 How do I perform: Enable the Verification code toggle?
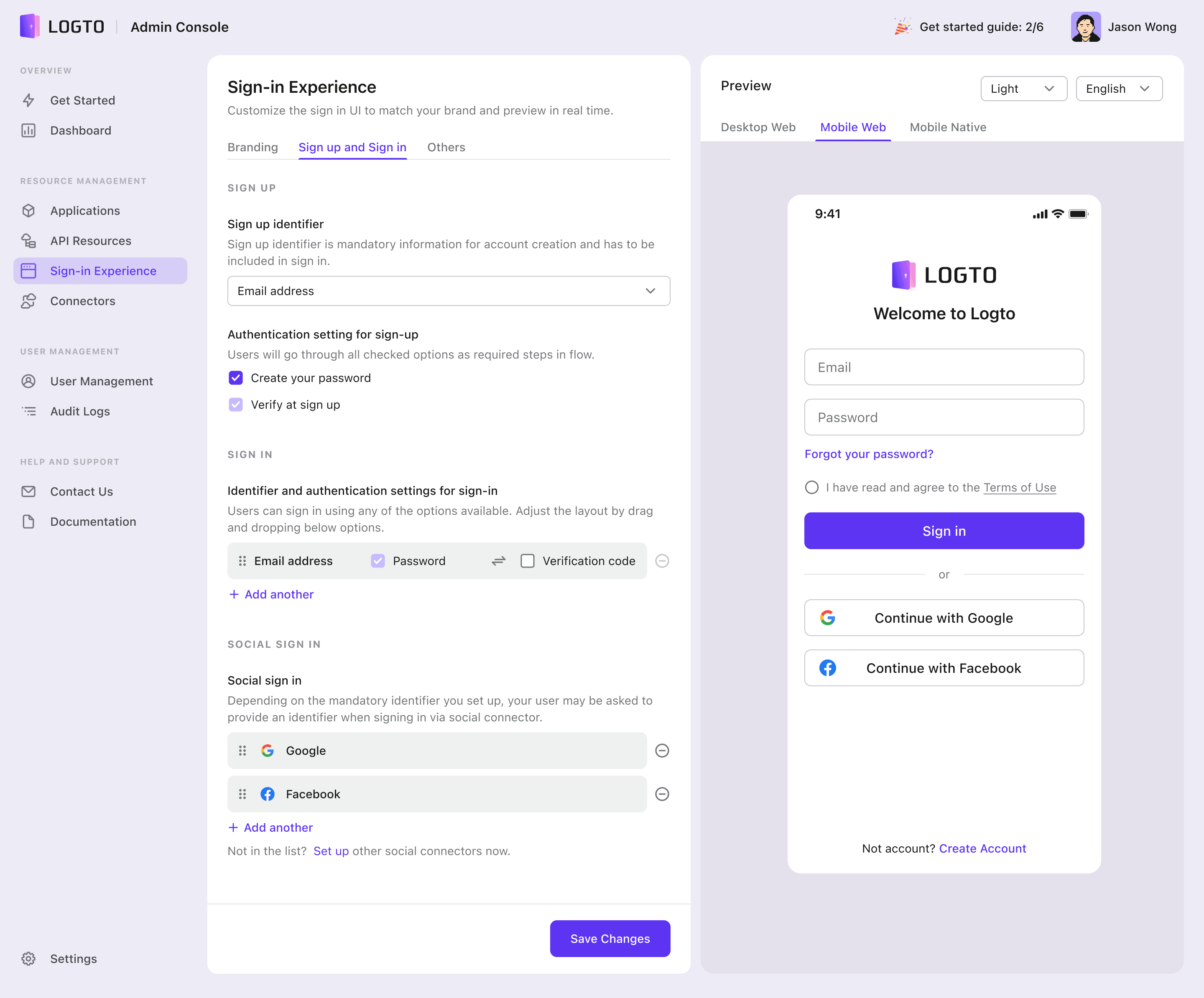tap(527, 561)
